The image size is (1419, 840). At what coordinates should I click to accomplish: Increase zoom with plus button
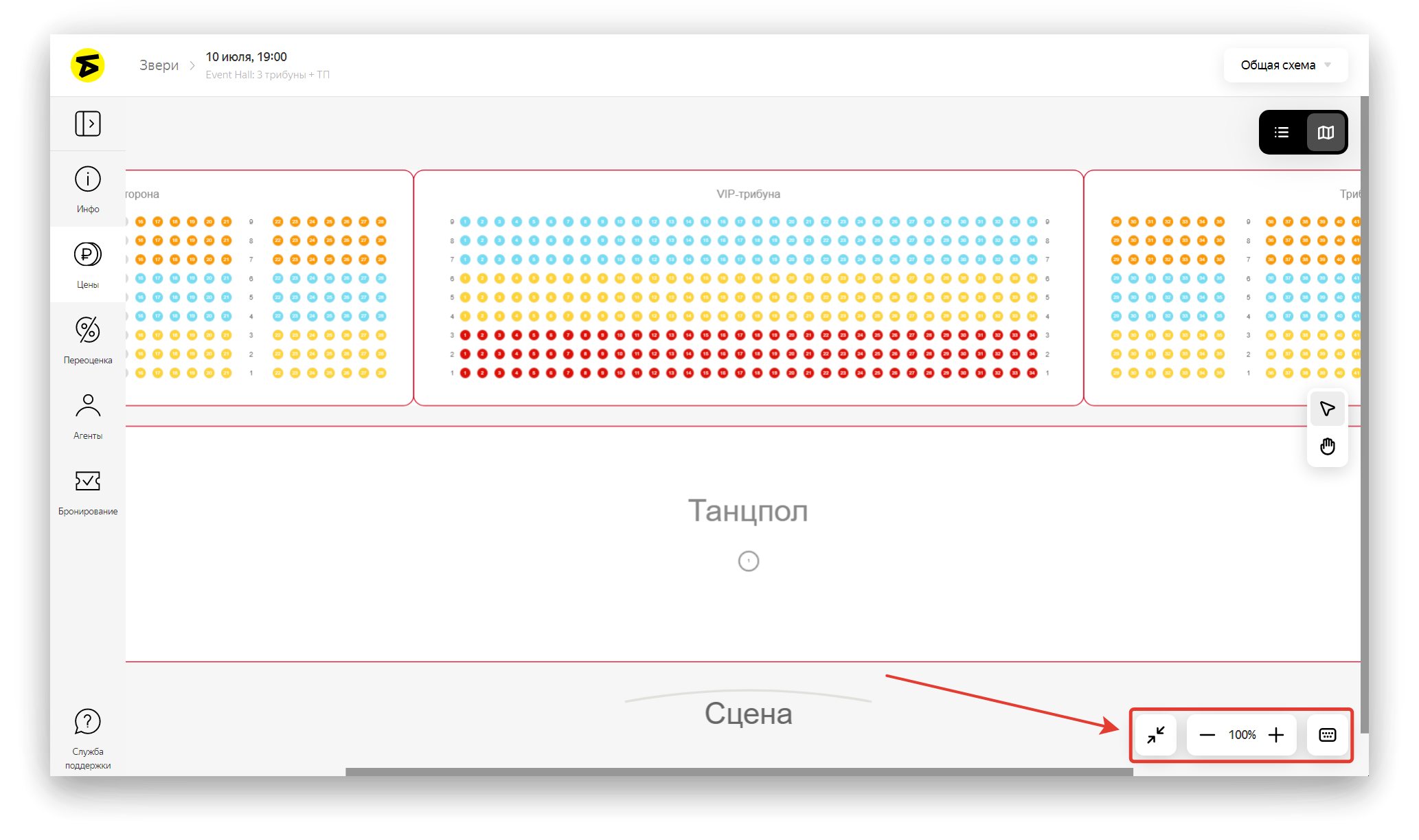1276,735
